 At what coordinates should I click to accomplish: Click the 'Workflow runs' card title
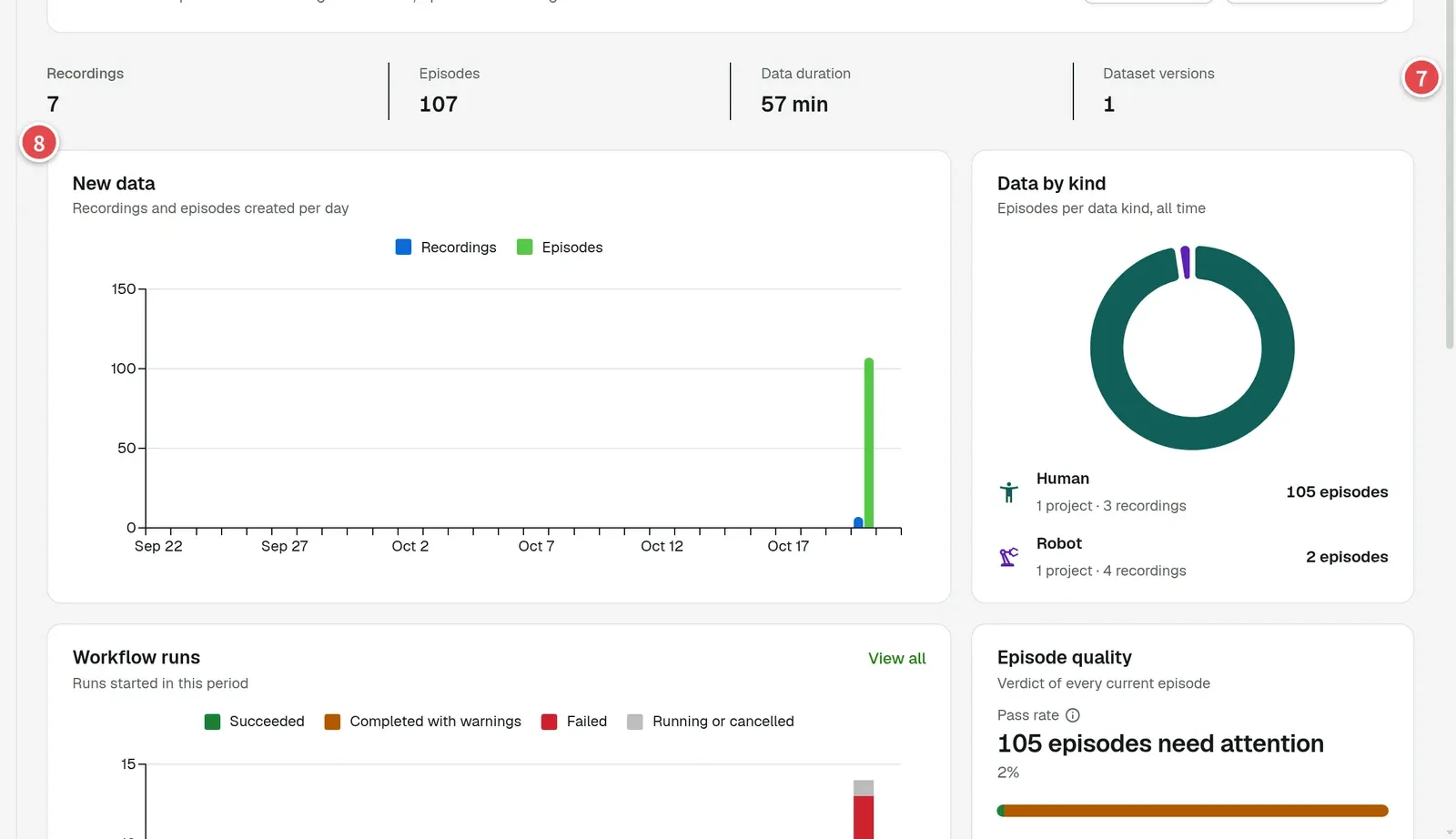point(136,658)
